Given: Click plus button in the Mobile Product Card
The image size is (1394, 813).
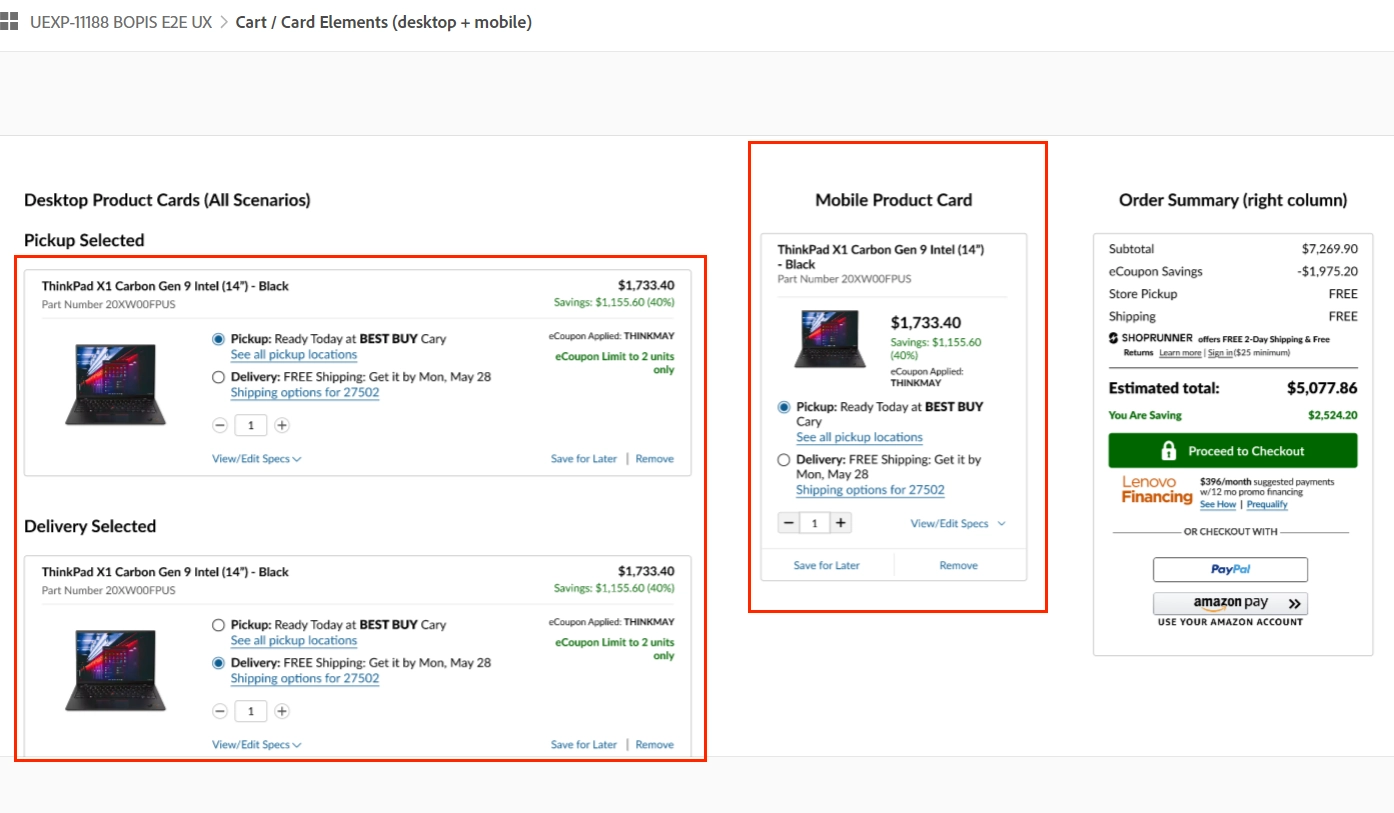Looking at the screenshot, I should pos(841,523).
